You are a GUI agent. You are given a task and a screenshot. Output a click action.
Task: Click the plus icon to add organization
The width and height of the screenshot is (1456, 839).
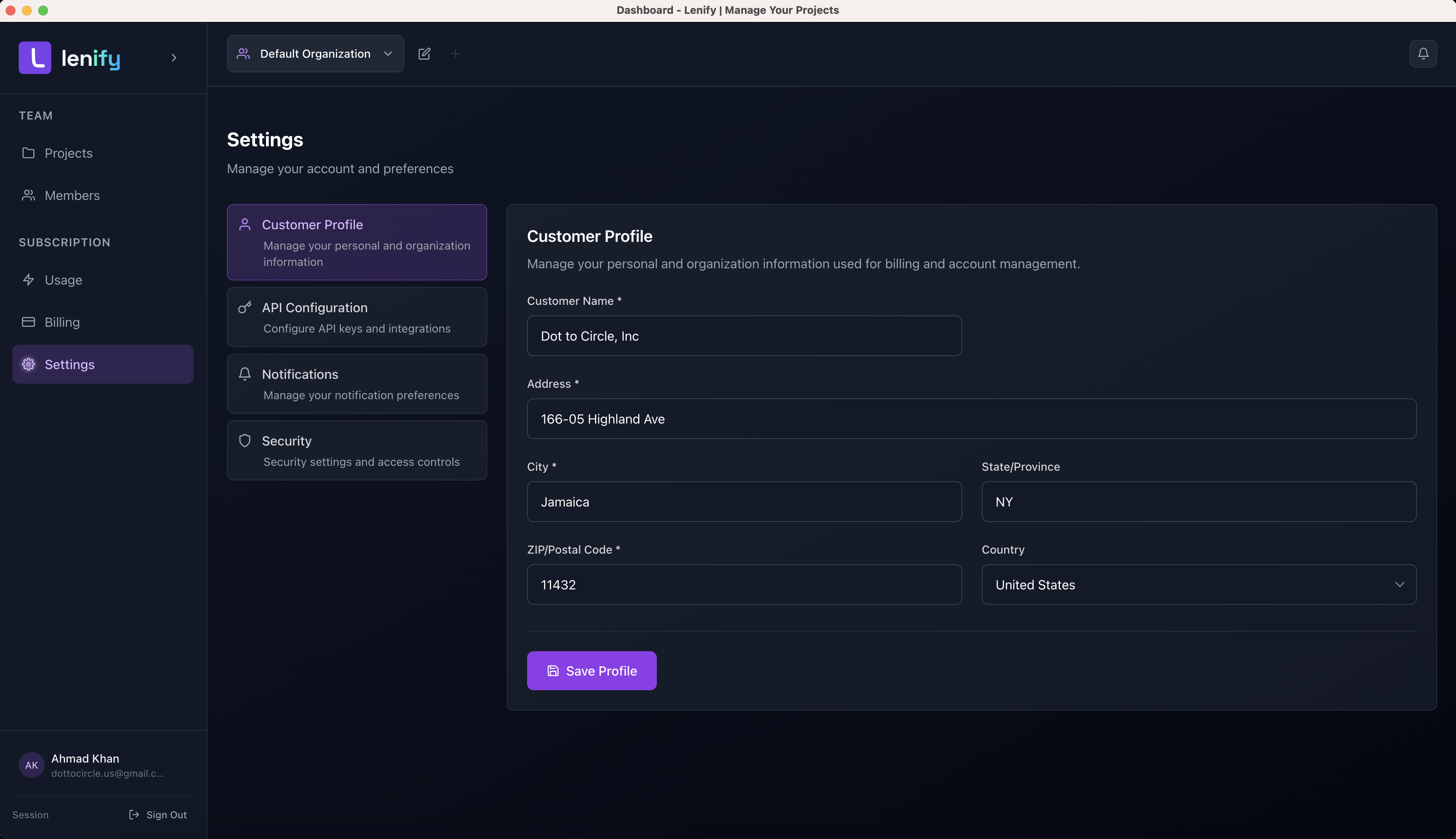coord(455,53)
